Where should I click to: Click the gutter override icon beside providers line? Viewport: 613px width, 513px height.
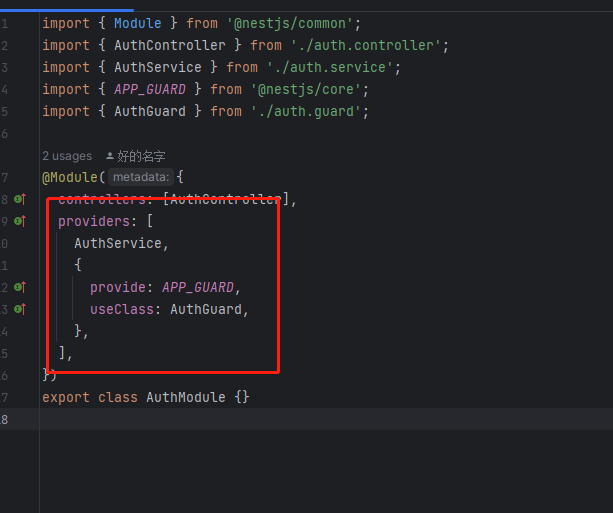point(20,221)
